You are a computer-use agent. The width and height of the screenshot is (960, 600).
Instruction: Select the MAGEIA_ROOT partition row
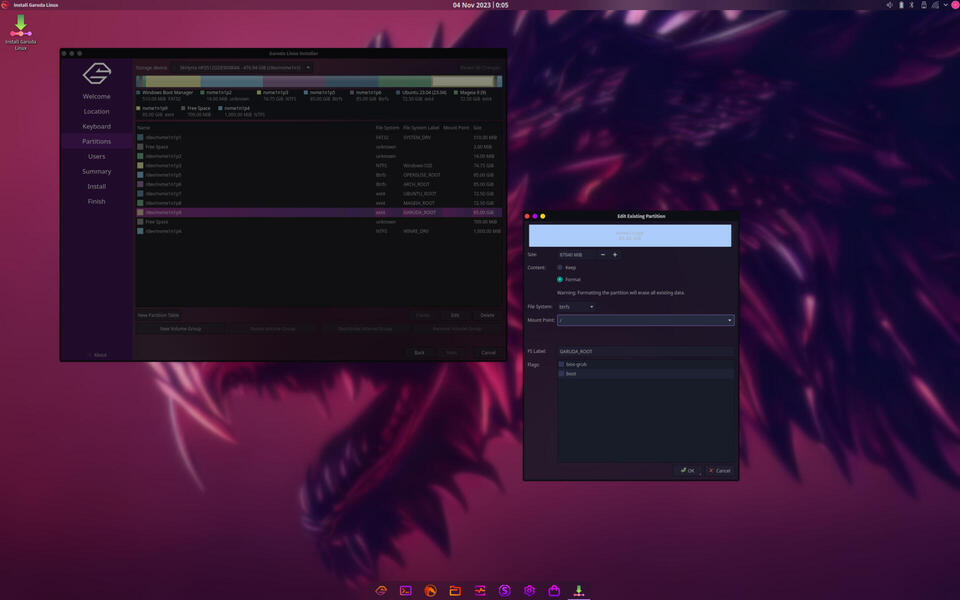pos(319,203)
